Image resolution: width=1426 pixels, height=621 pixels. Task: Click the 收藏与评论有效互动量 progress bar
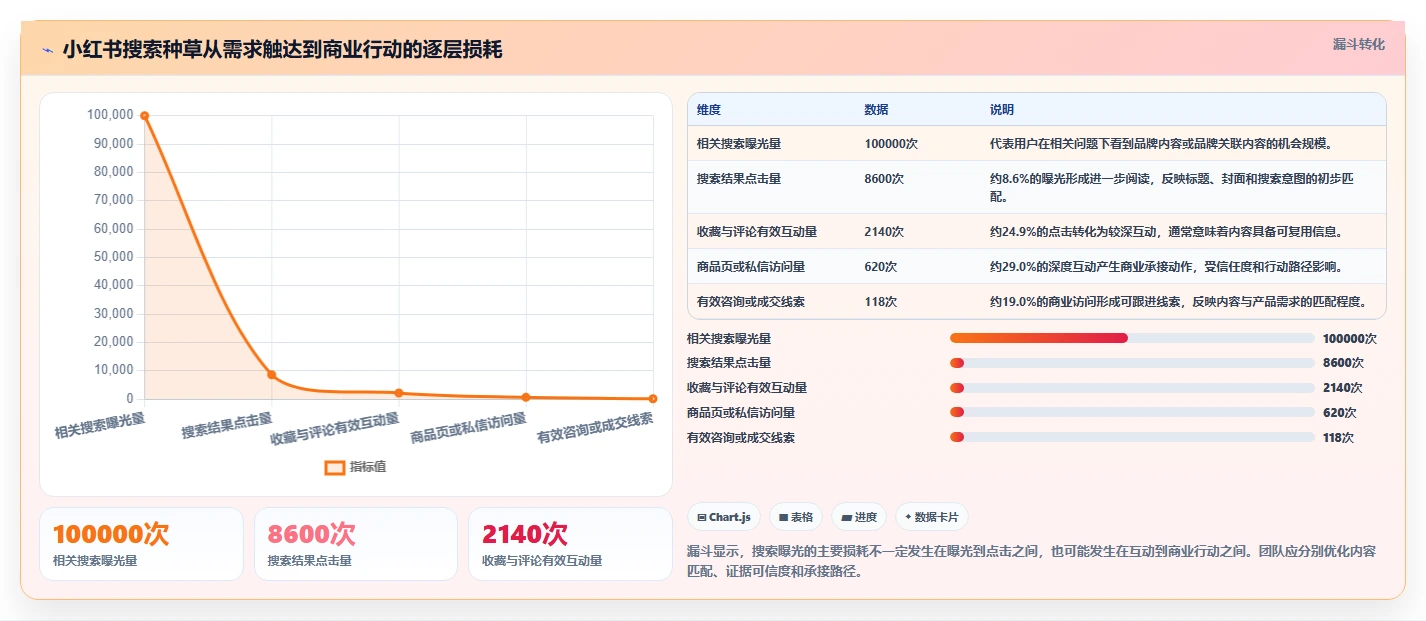tap(1132, 387)
